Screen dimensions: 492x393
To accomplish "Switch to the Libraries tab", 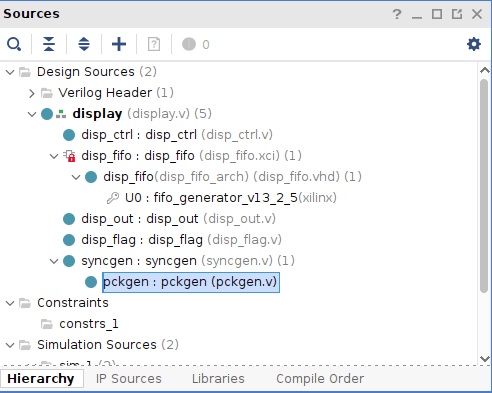I will (x=218, y=379).
